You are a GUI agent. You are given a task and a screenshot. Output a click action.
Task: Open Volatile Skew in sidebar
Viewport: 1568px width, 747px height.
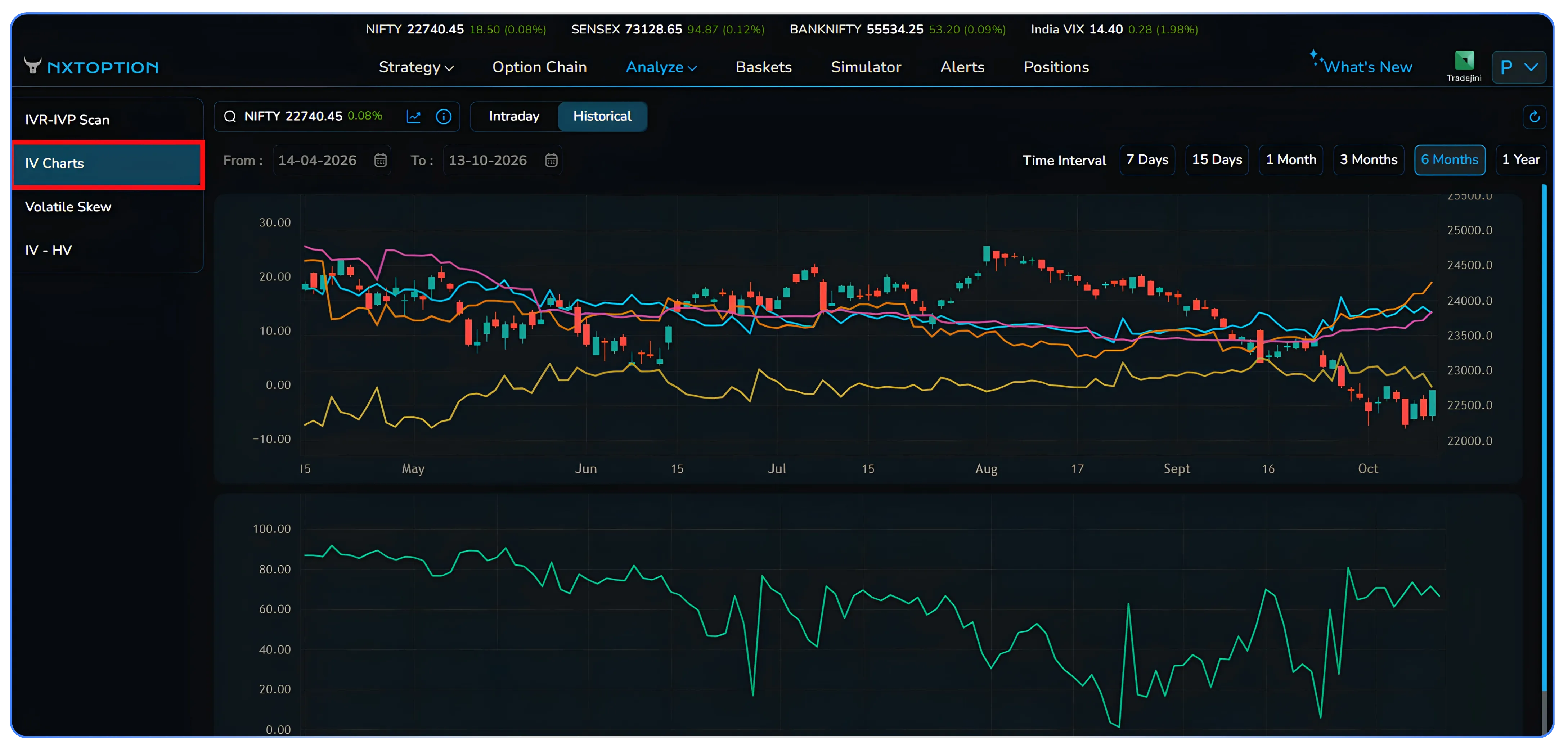107,207
